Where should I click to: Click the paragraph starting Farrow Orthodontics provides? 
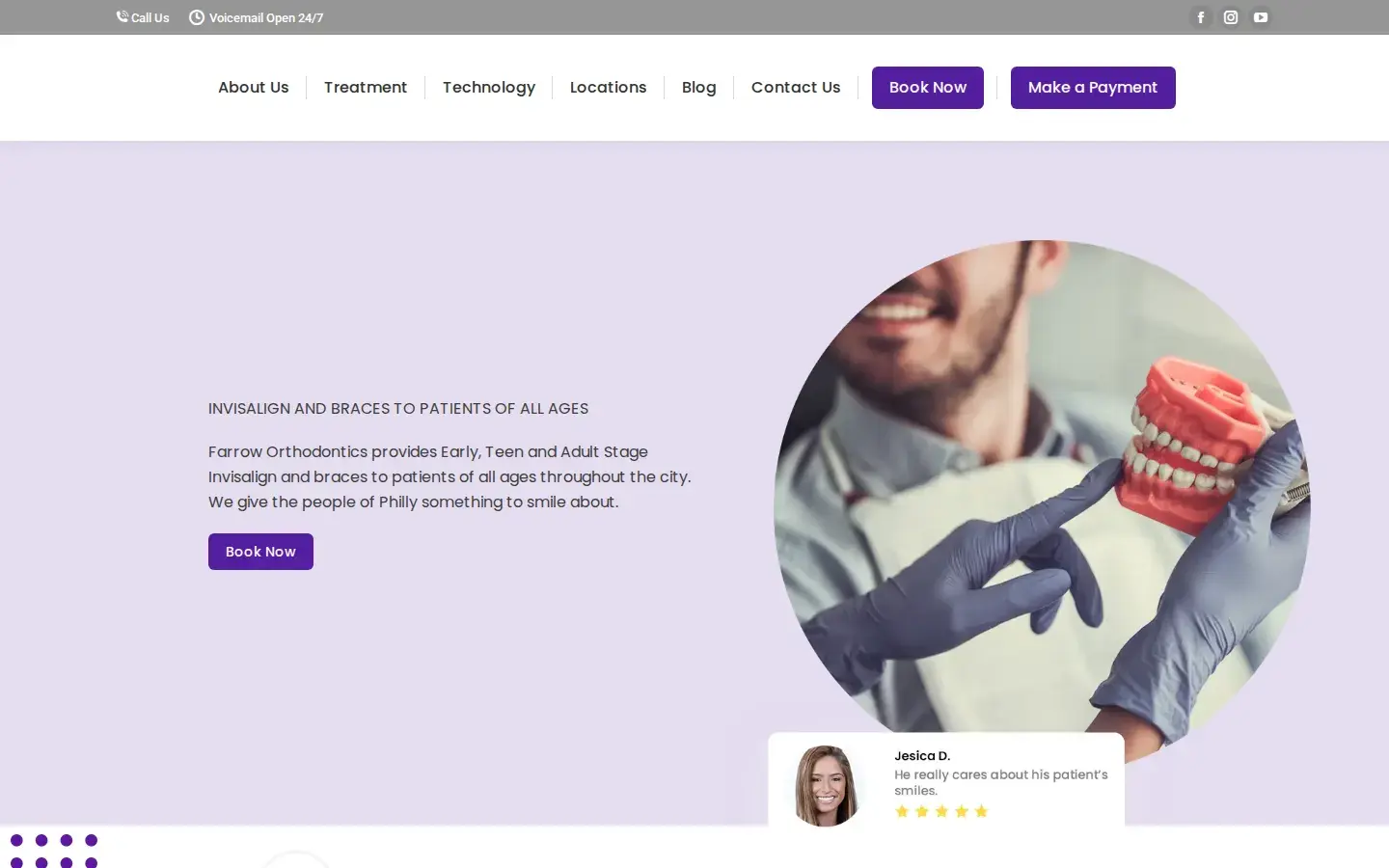pyautogui.click(x=449, y=476)
